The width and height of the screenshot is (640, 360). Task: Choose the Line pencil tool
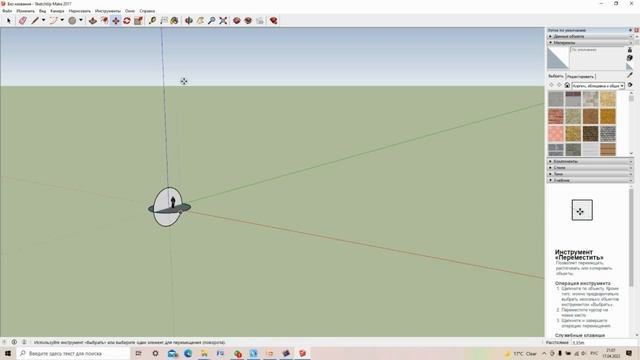click(x=35, y=20)
